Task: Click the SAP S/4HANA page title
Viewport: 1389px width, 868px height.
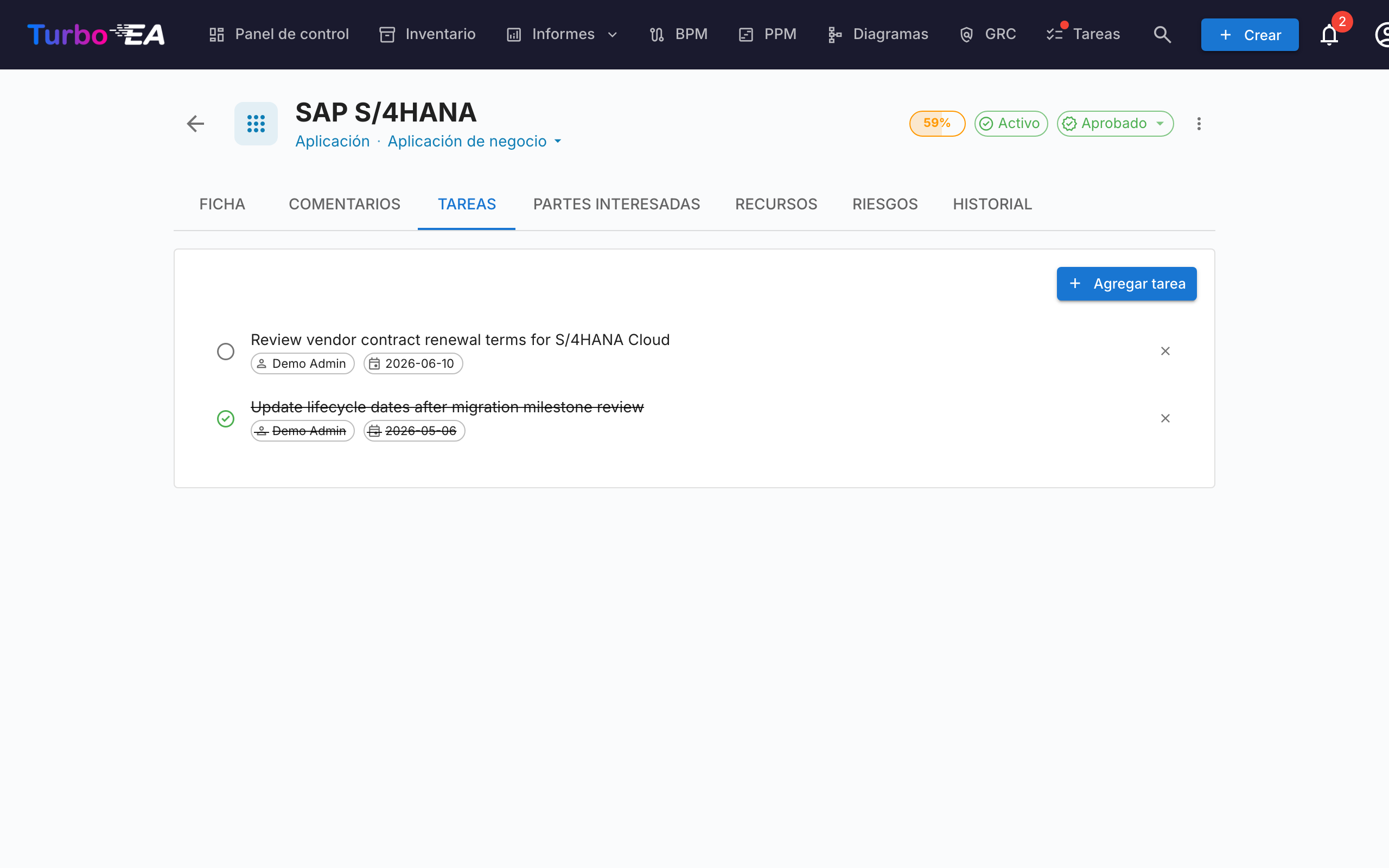Action: tap(386, 112)
